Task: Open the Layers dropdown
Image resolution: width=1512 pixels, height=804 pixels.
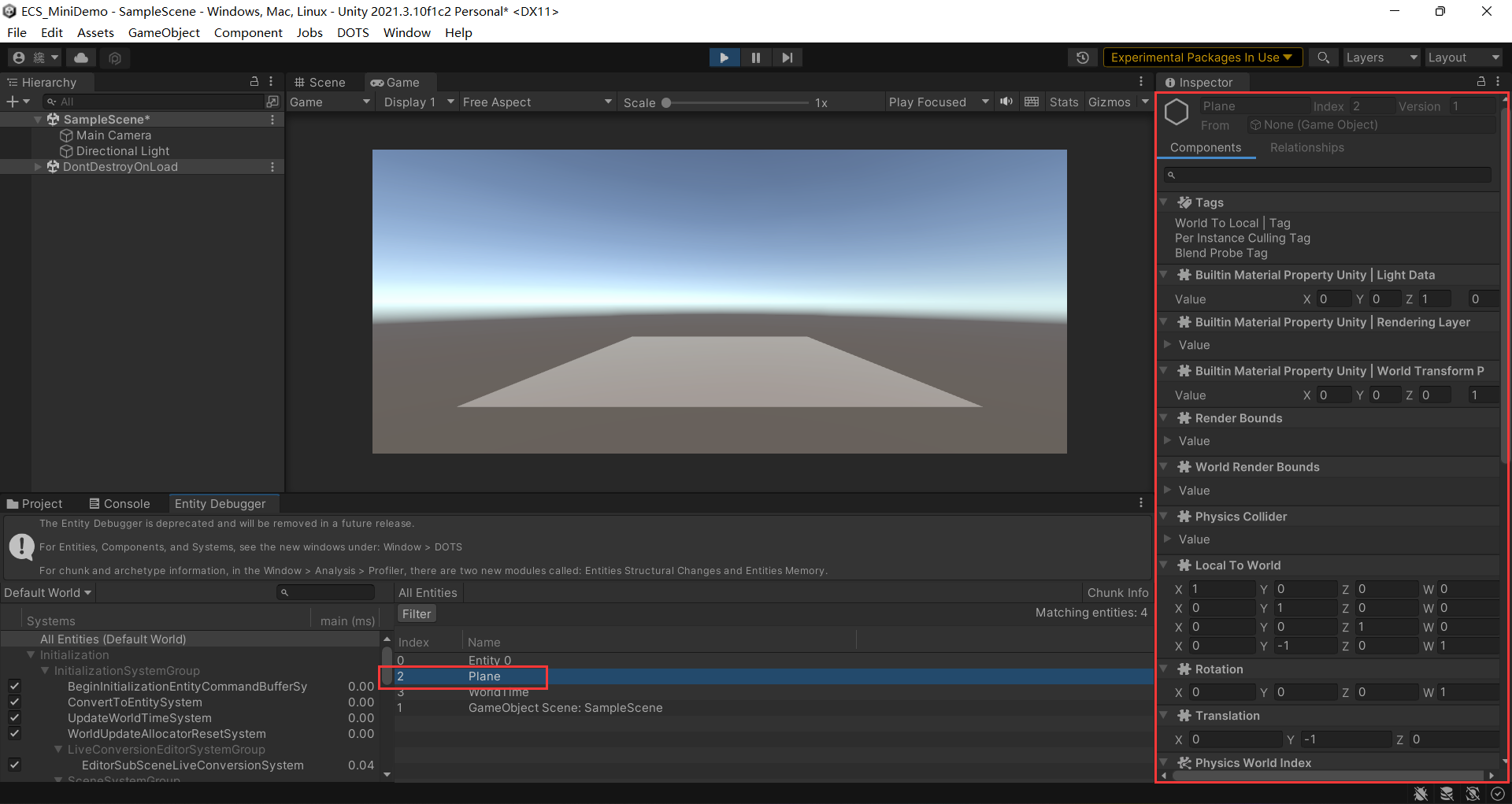Action: click(1380, 57)
